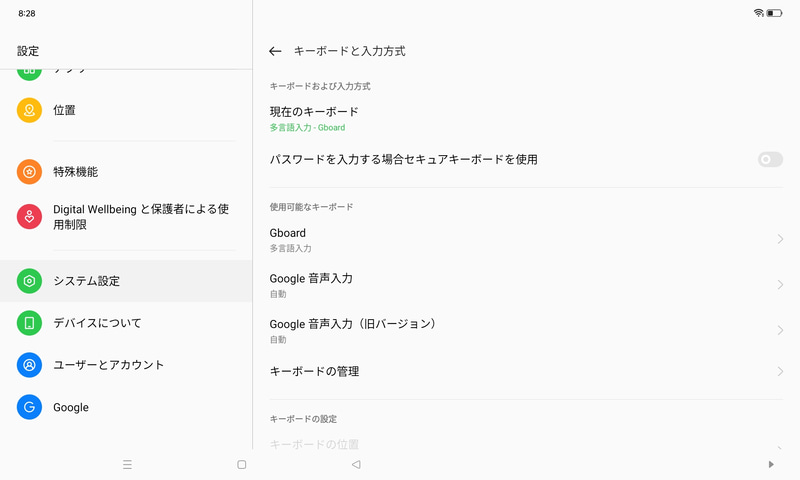Open Google 音声入力 entry
The width and height of the screenshot is (800, 480).
[526, 285]
